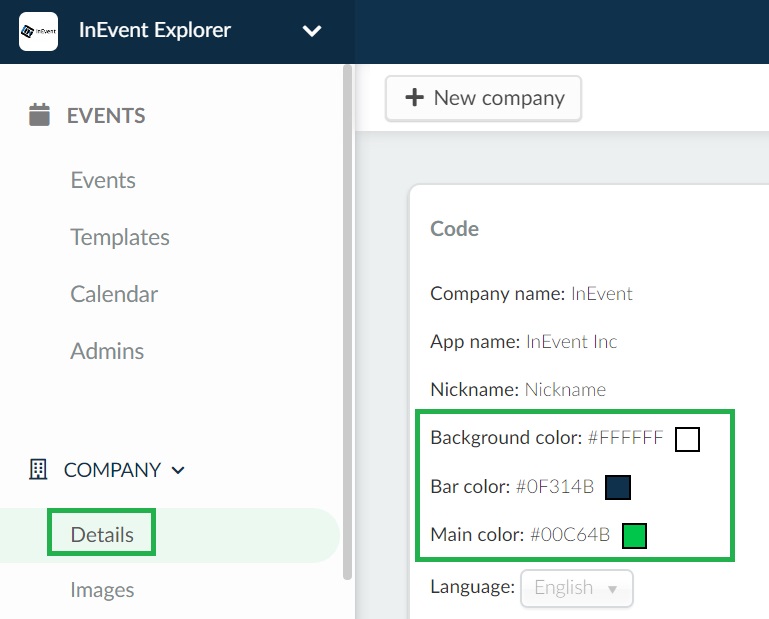Click the dark blue Bar color swatch
The height and width of the screenshot is (619, 769).
[x=618, y=487]
